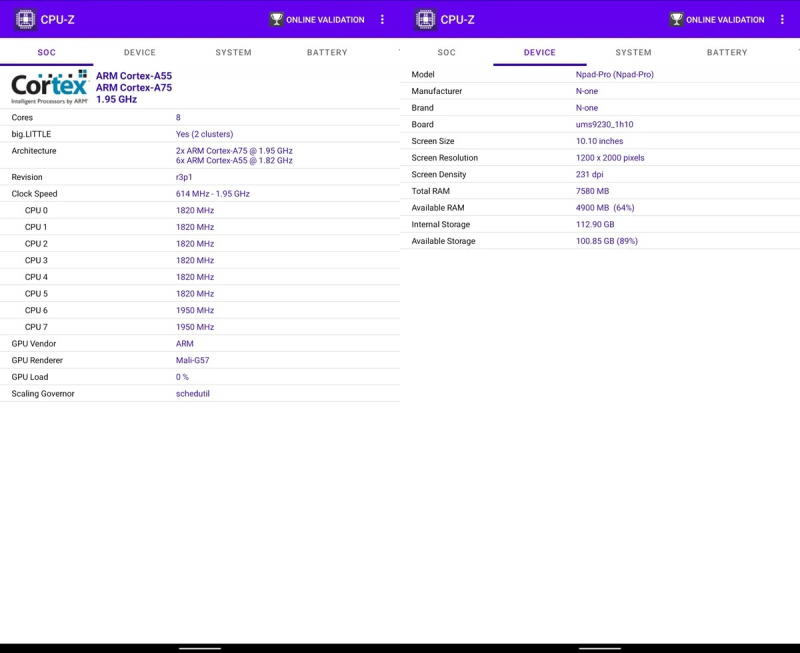This screenshot has width=800, height=653.
Task: Click the CPU-Z chip icon in the right screen
Action: pos(425,19)
